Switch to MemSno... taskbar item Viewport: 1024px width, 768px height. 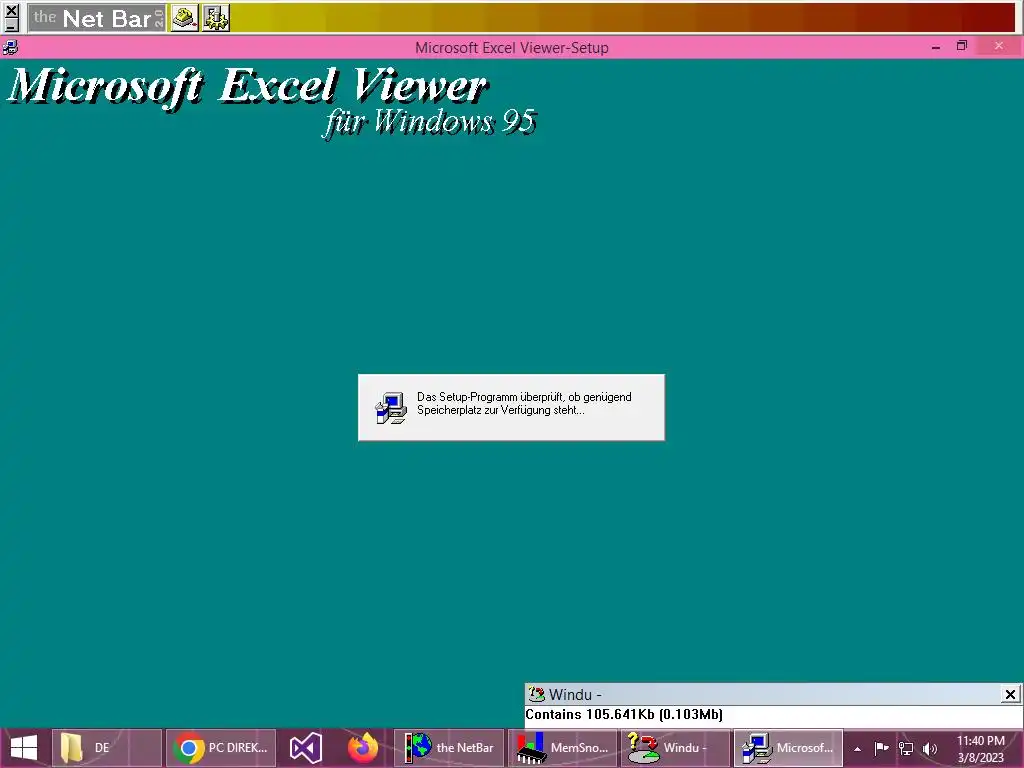point(562,748)
